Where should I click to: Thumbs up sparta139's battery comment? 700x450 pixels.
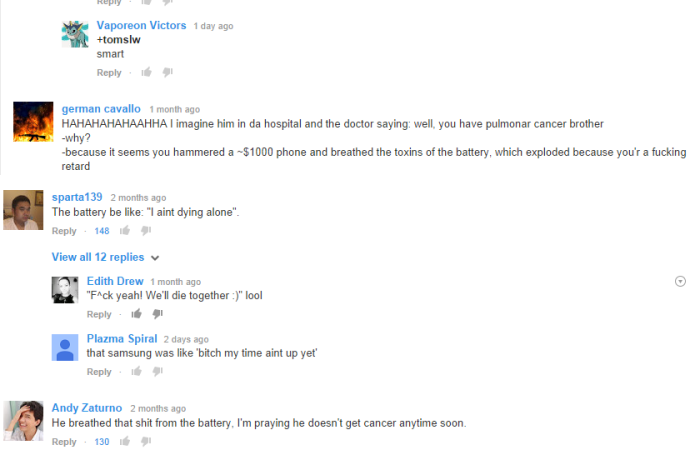point(125,230)
